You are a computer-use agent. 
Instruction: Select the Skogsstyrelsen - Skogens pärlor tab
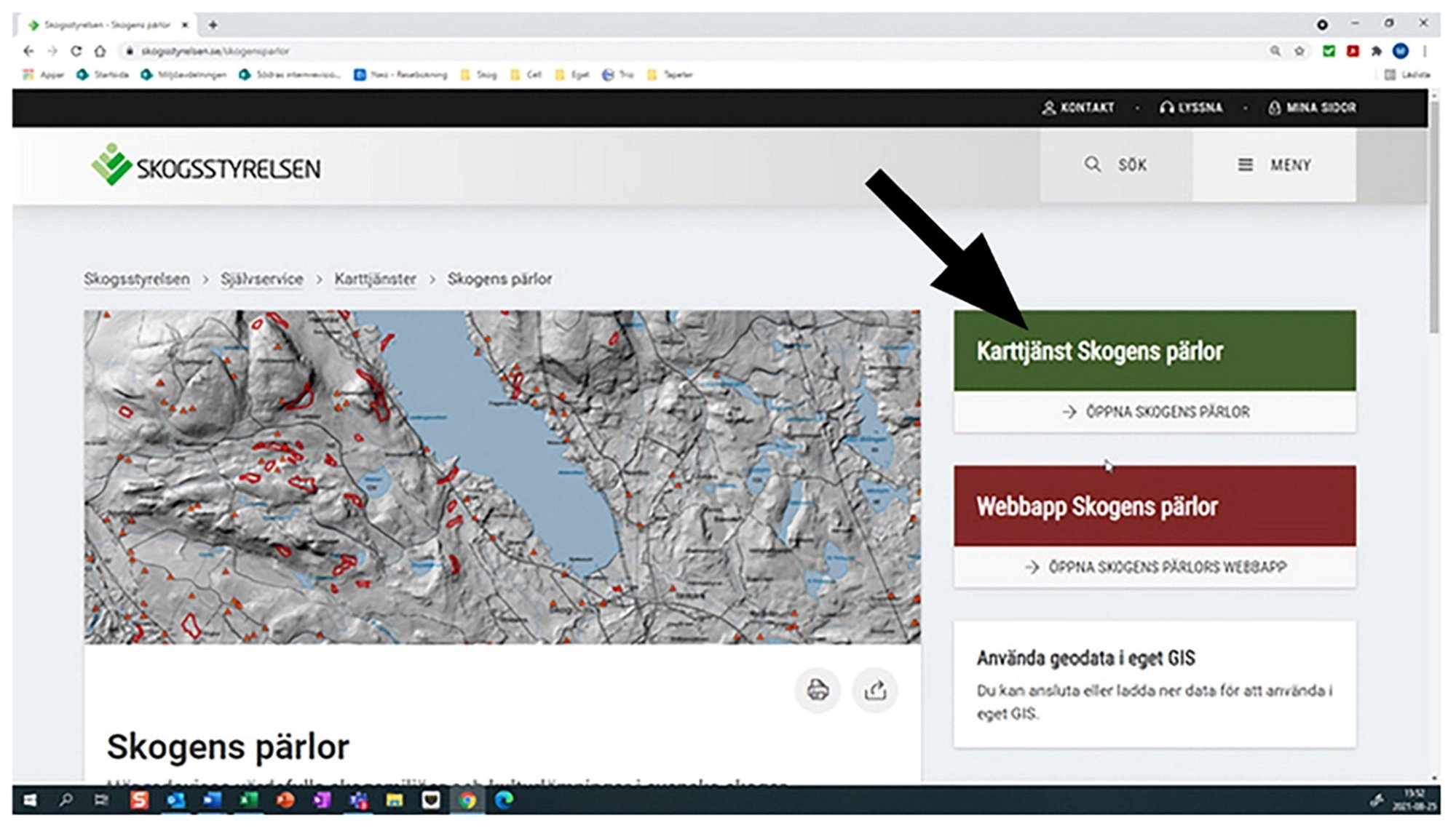pos(106,25)
